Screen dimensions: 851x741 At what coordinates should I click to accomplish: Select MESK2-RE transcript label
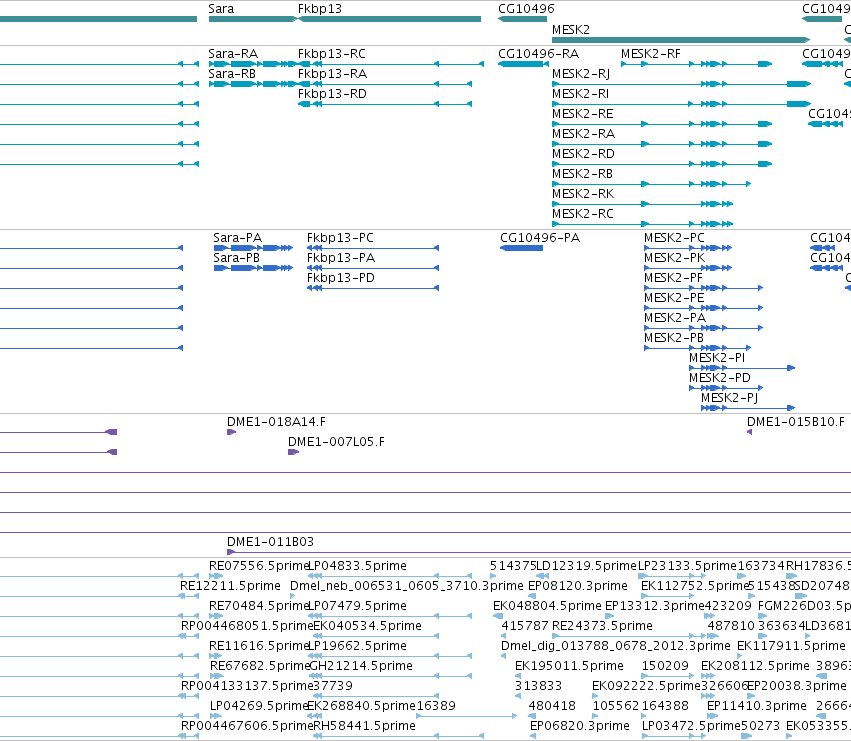(x=582, y=114)
